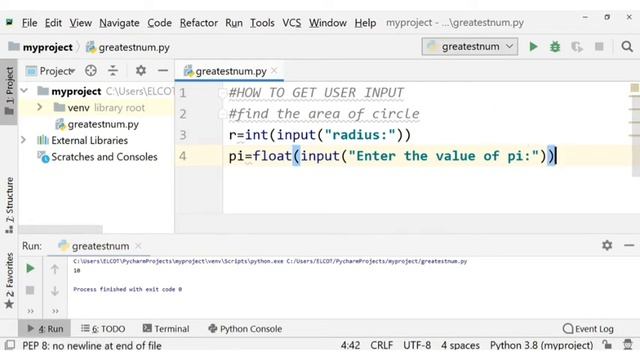Open the View menu
The width and height of the screenshot is (640, 360).
pyautogui.click(x=80, y=23)
